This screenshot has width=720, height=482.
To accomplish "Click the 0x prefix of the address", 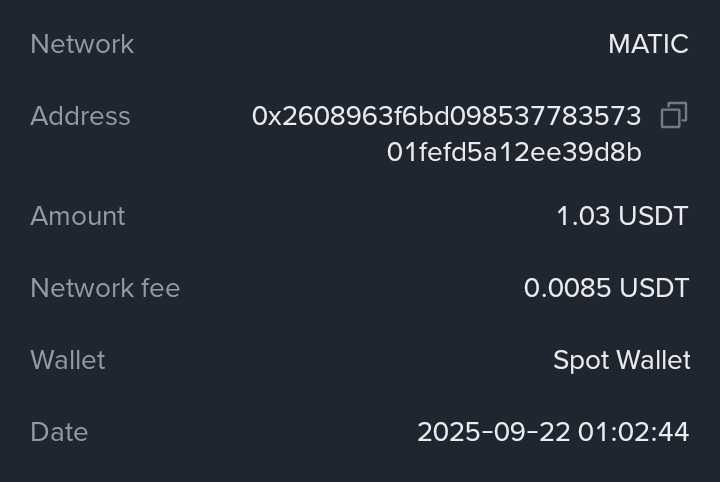I will pyautogui.click(x=266, y=116).
